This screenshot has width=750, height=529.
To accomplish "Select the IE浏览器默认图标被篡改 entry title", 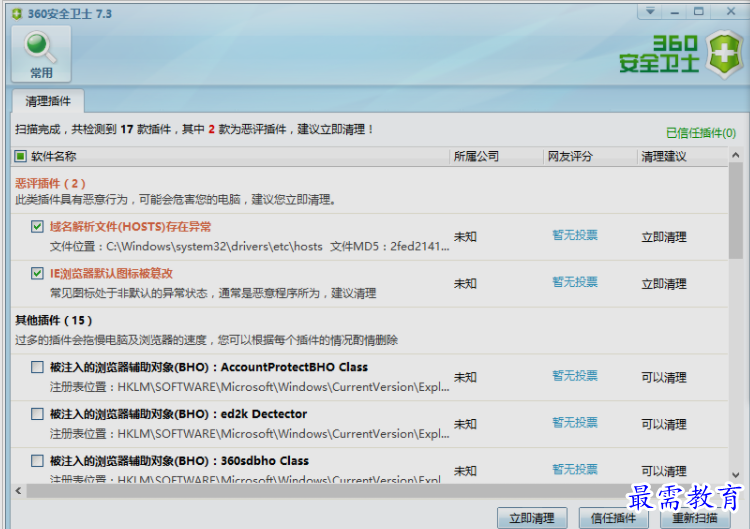I will 111,274.
